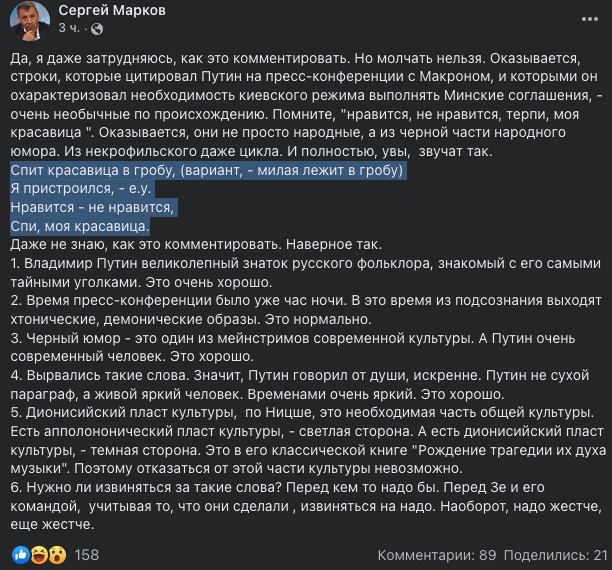This screenshot has width=612, height=570.
Task: Click highlighted line Я пристроился
Action: point(80,189)
